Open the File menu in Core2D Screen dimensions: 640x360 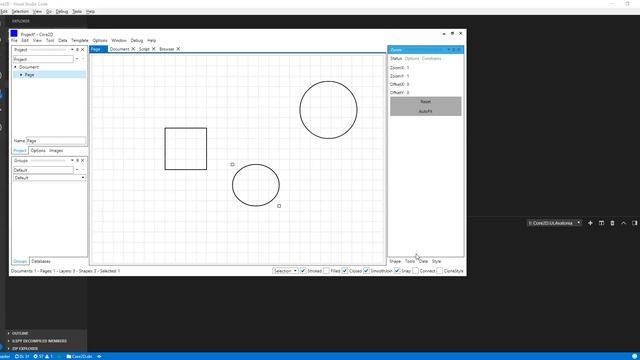[14, 40]
